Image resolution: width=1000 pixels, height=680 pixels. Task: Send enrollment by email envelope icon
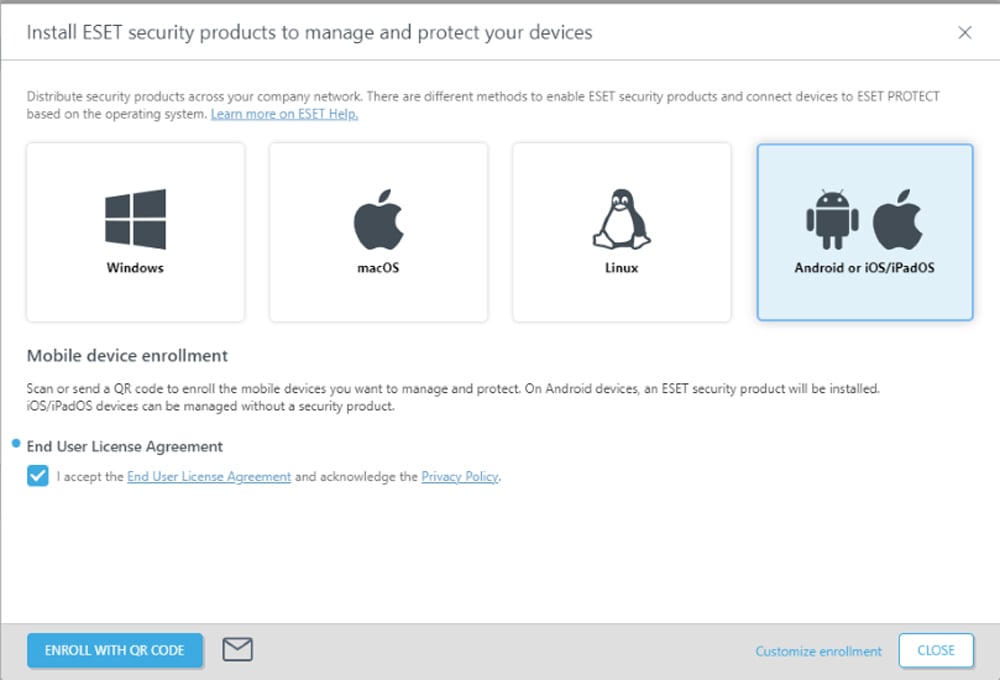coord(237,650)
